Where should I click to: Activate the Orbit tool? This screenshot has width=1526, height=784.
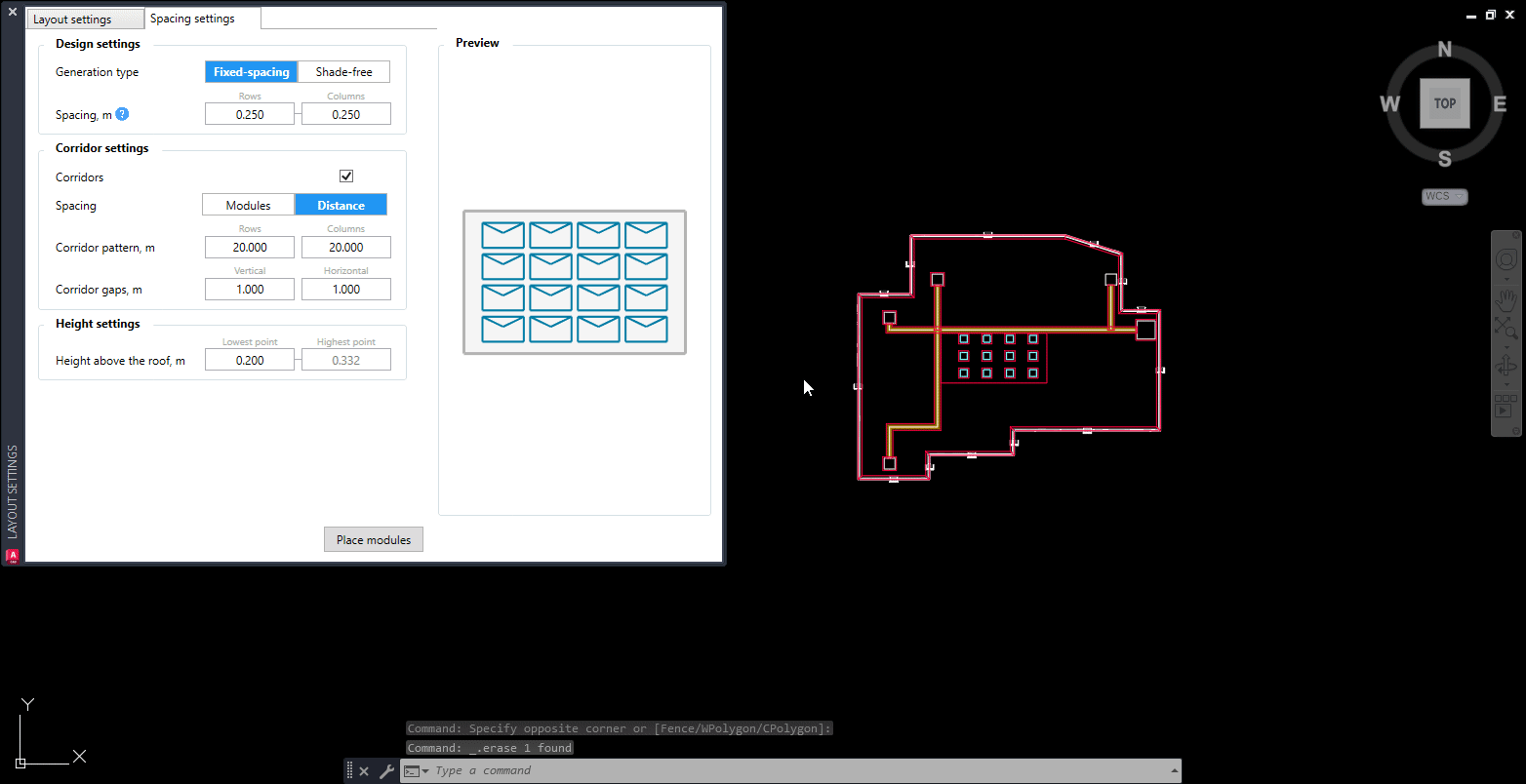1506,367
